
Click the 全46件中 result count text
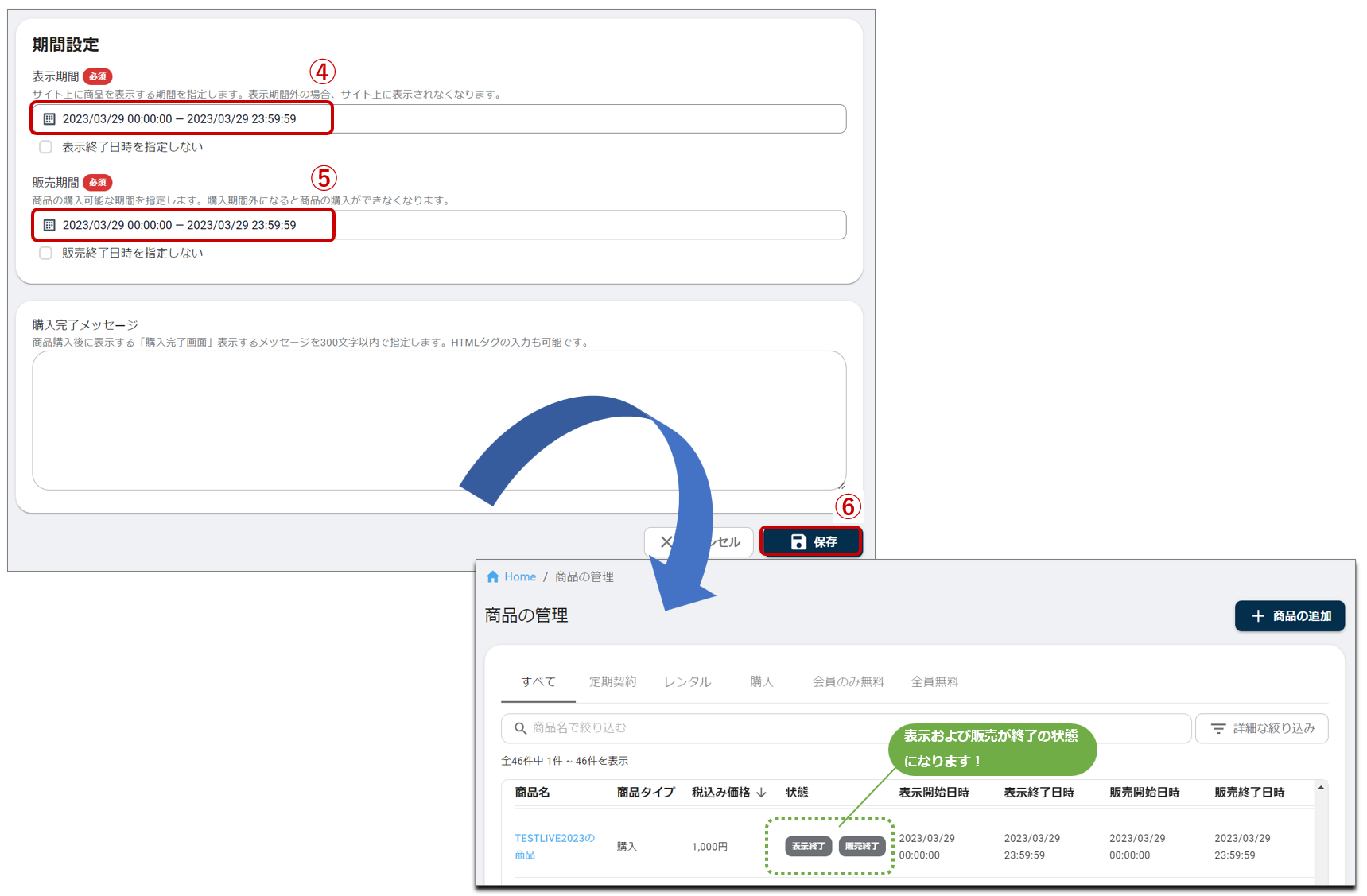(565, 761)
